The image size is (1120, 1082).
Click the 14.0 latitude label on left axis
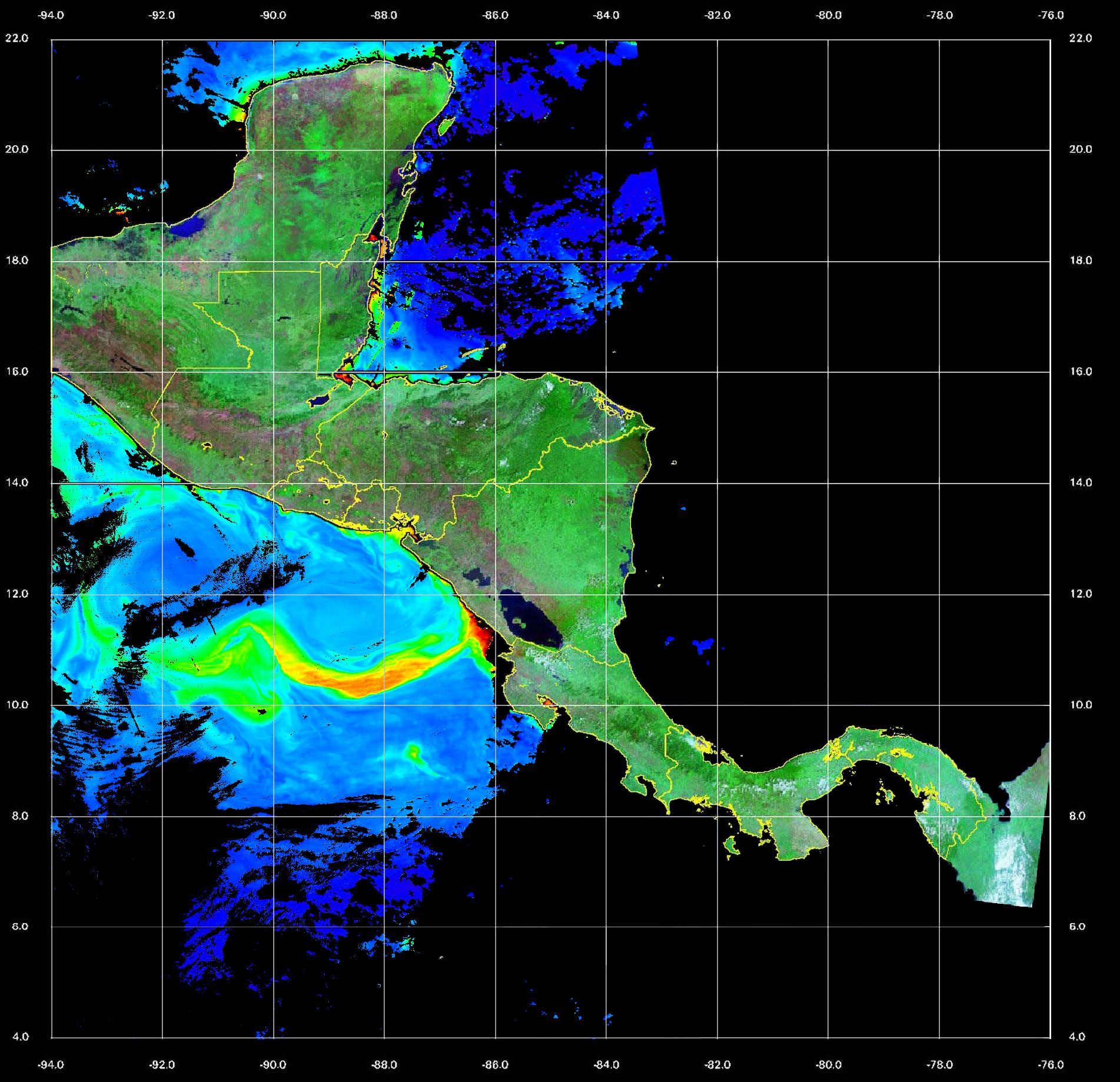click(16, 482)
